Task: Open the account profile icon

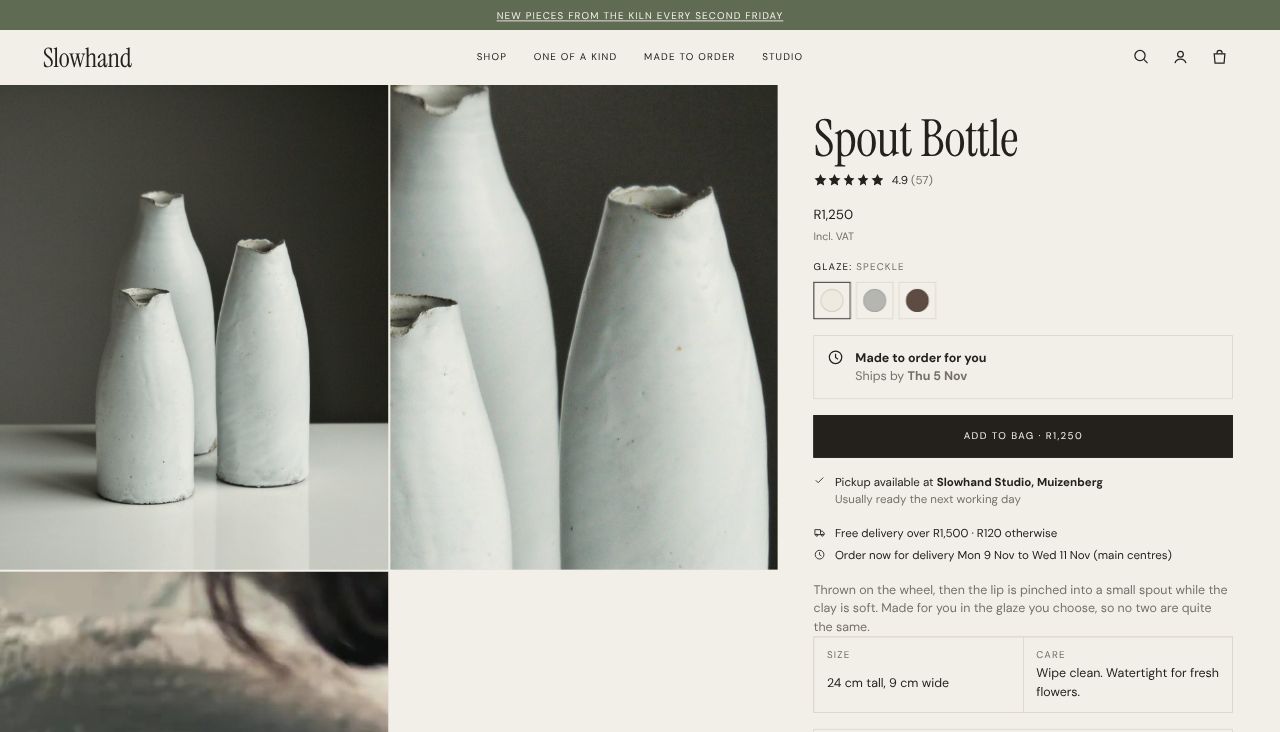Action: point(1180,57)
